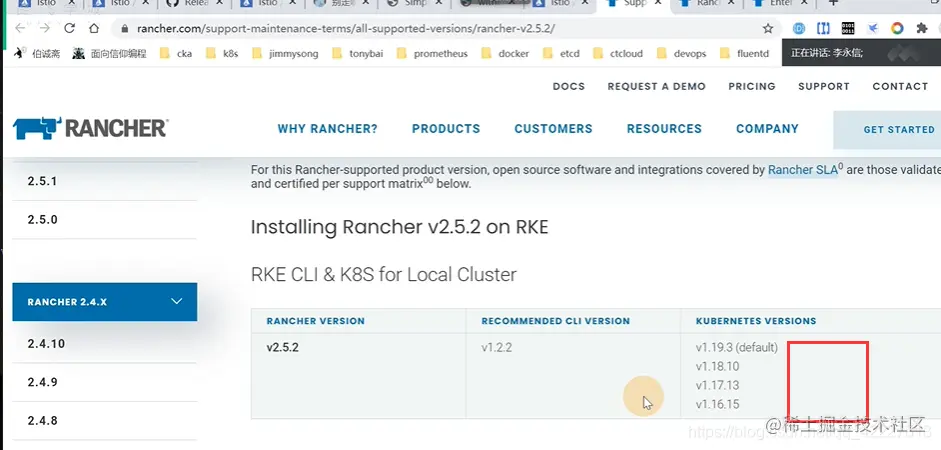Click the KUBERNETES VERSIONS column header
This screenshot has width=941, height=450.
click(756, 321)
